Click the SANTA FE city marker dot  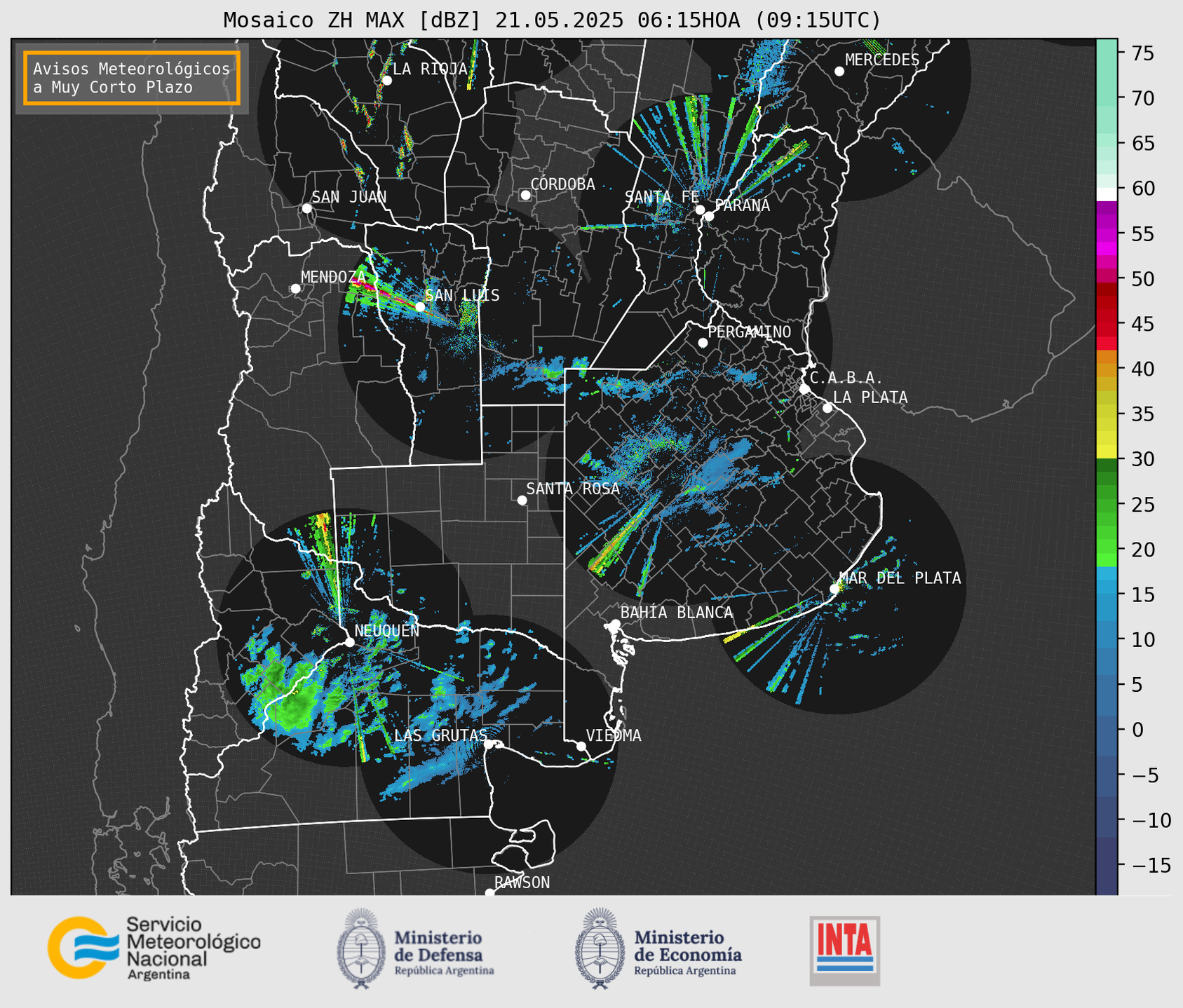700,210
